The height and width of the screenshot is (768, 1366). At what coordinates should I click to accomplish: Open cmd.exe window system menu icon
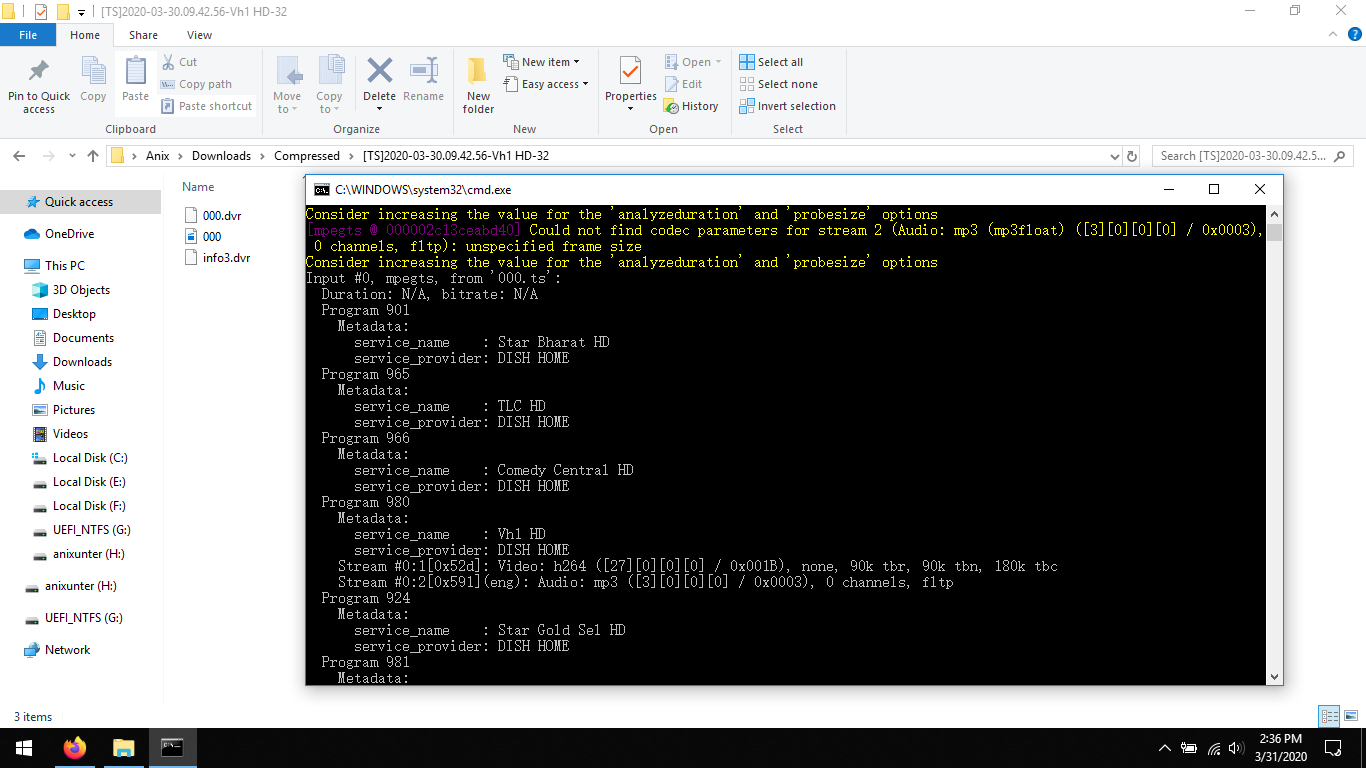(x=321, y=189)
